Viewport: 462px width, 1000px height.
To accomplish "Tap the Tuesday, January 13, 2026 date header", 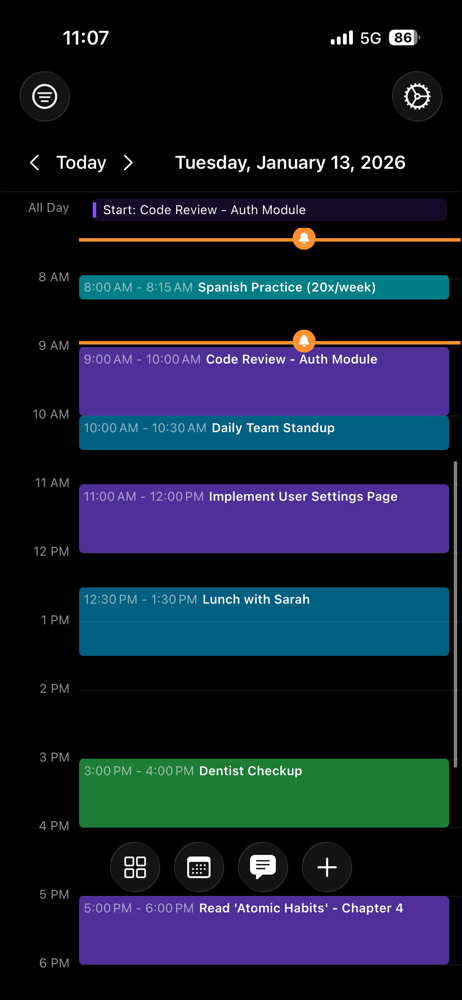I will pyautogui.click(x=290, y=163).
